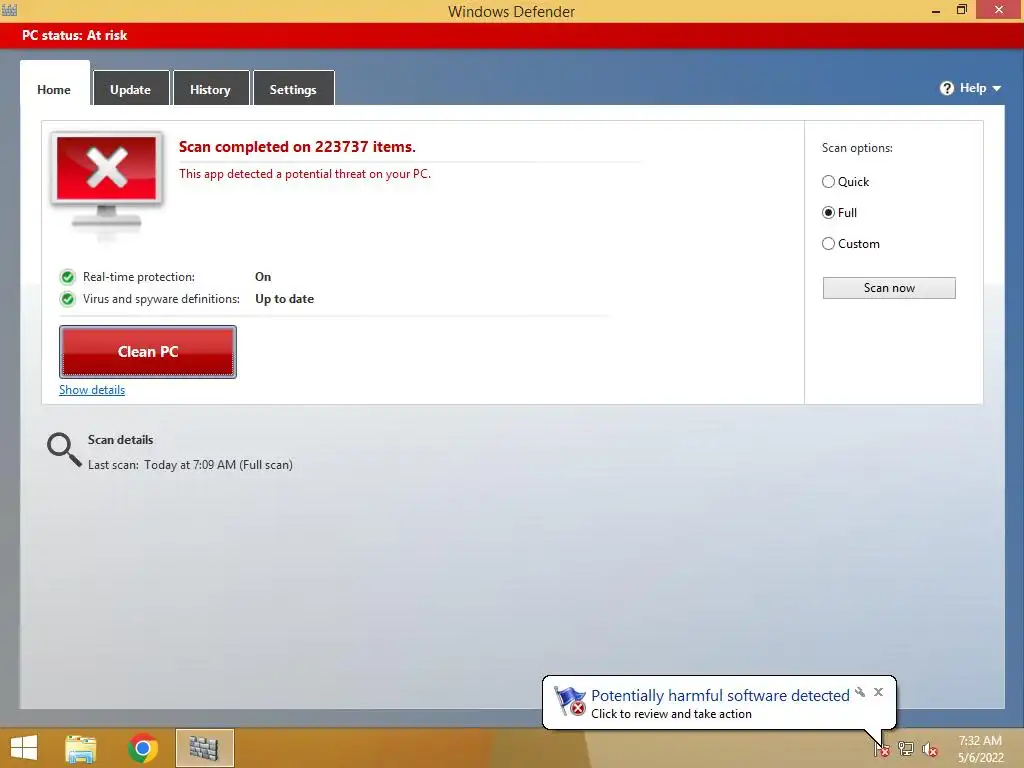1024x768 pixels.
Task: Click the Help question mark icon
Action: (946, 88)
